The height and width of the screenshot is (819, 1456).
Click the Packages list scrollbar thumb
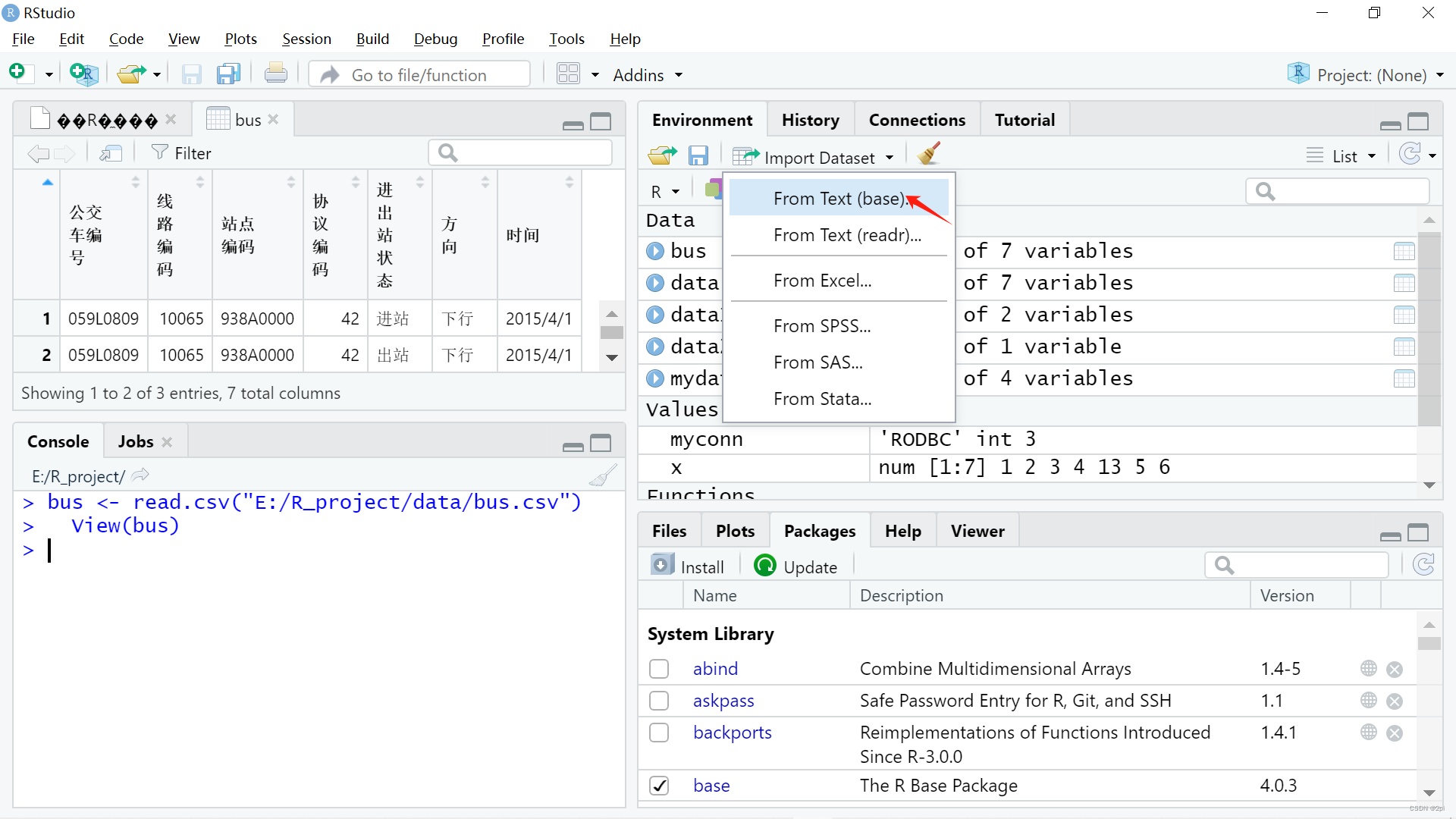1429,644
